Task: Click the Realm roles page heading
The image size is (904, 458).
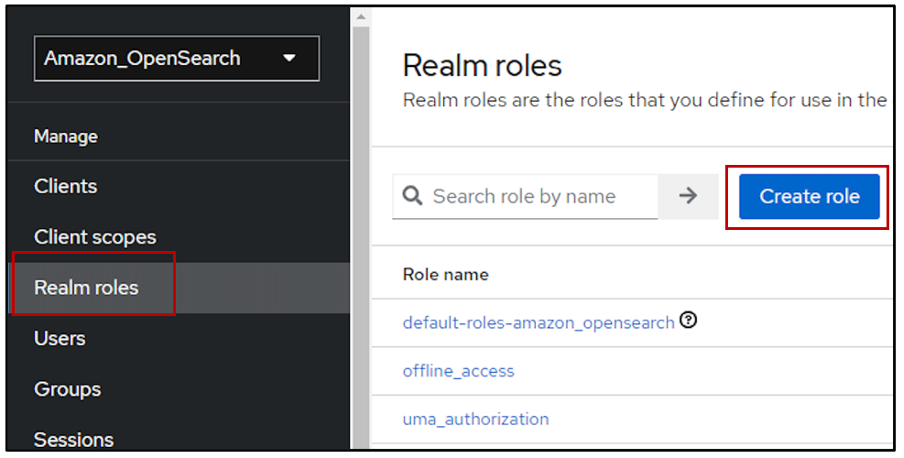Action: [482, 66]
